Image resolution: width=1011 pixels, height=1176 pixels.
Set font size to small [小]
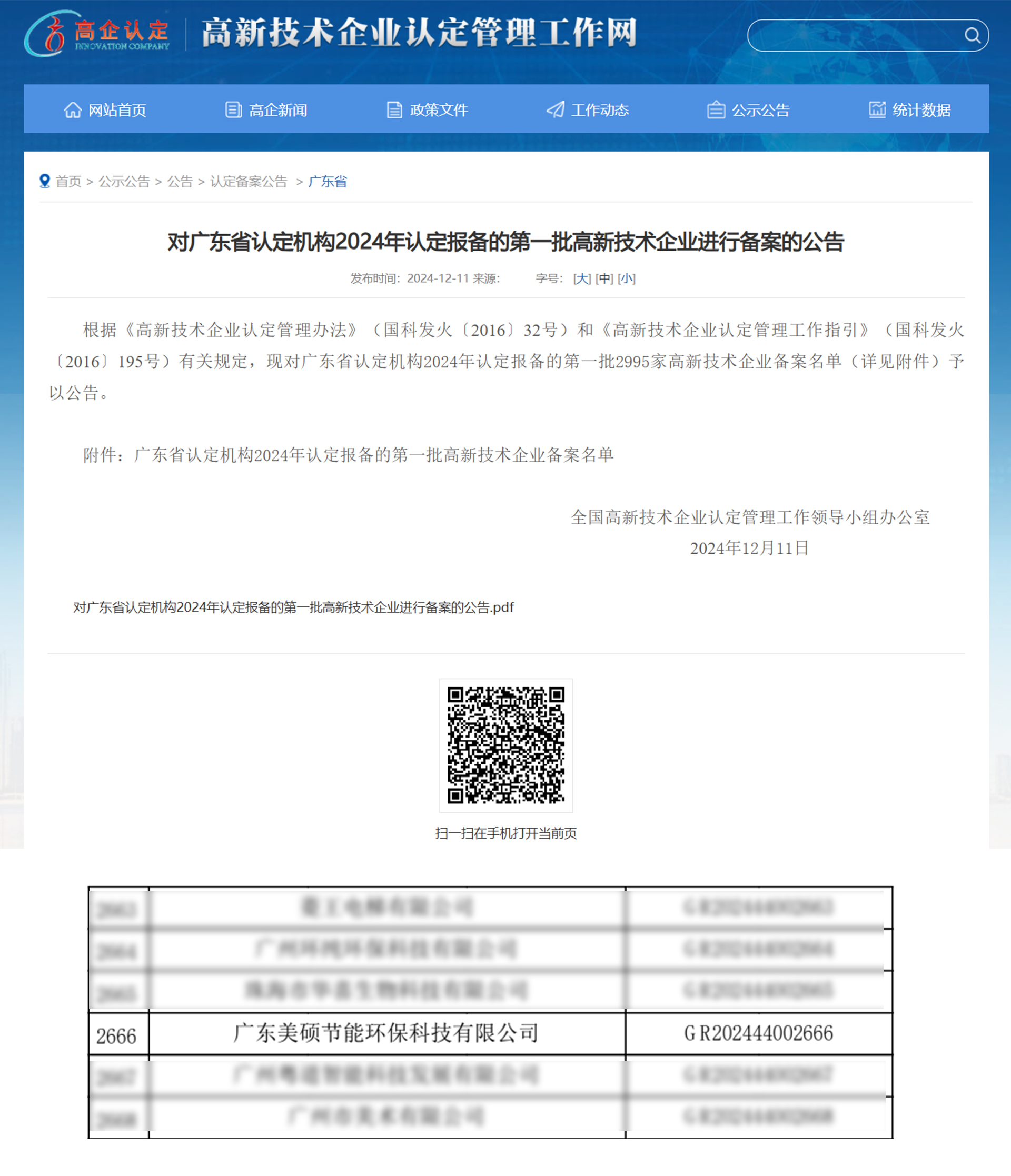point(626,278)
